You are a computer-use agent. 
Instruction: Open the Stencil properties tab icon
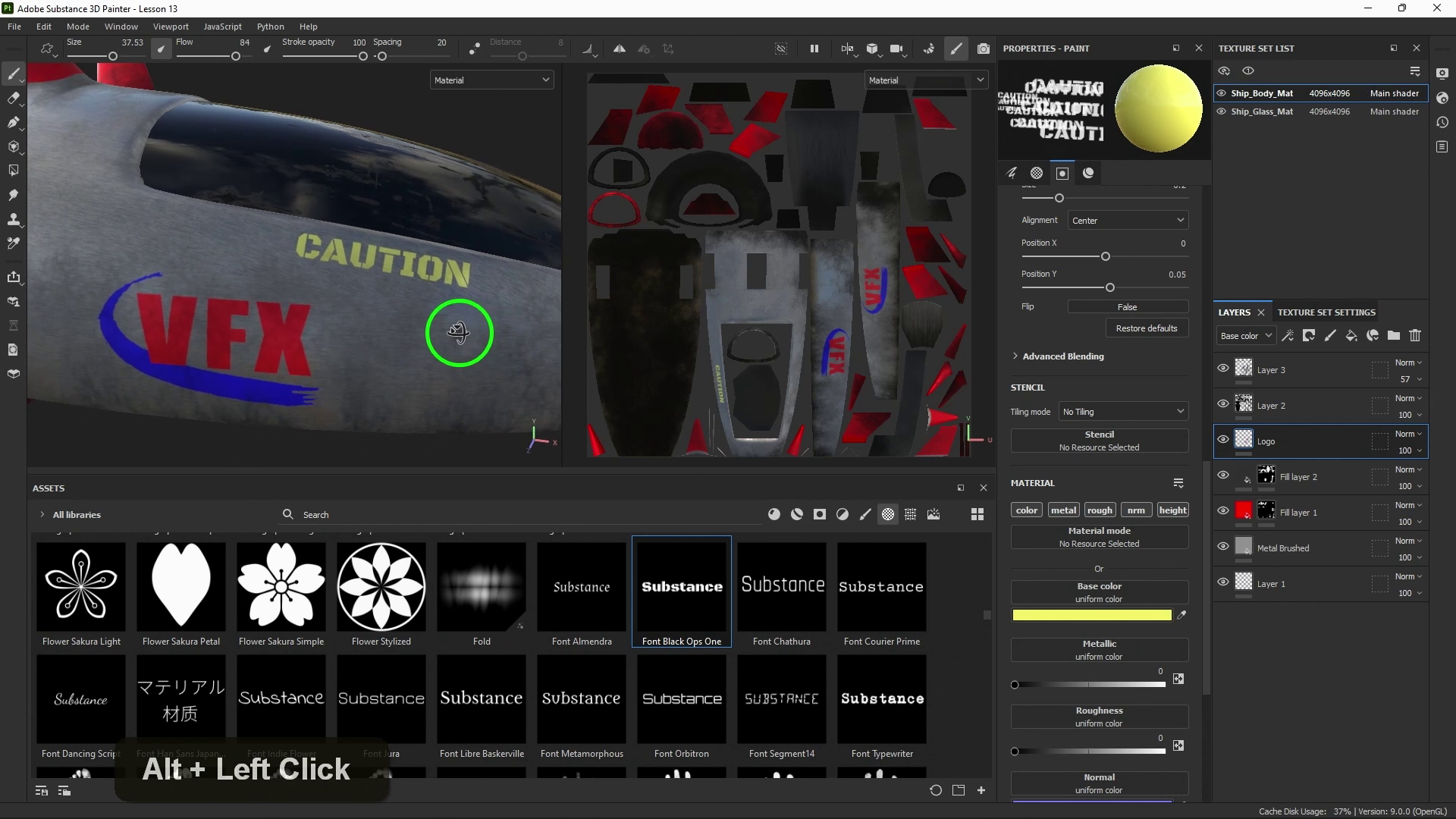click(1062, 173)
